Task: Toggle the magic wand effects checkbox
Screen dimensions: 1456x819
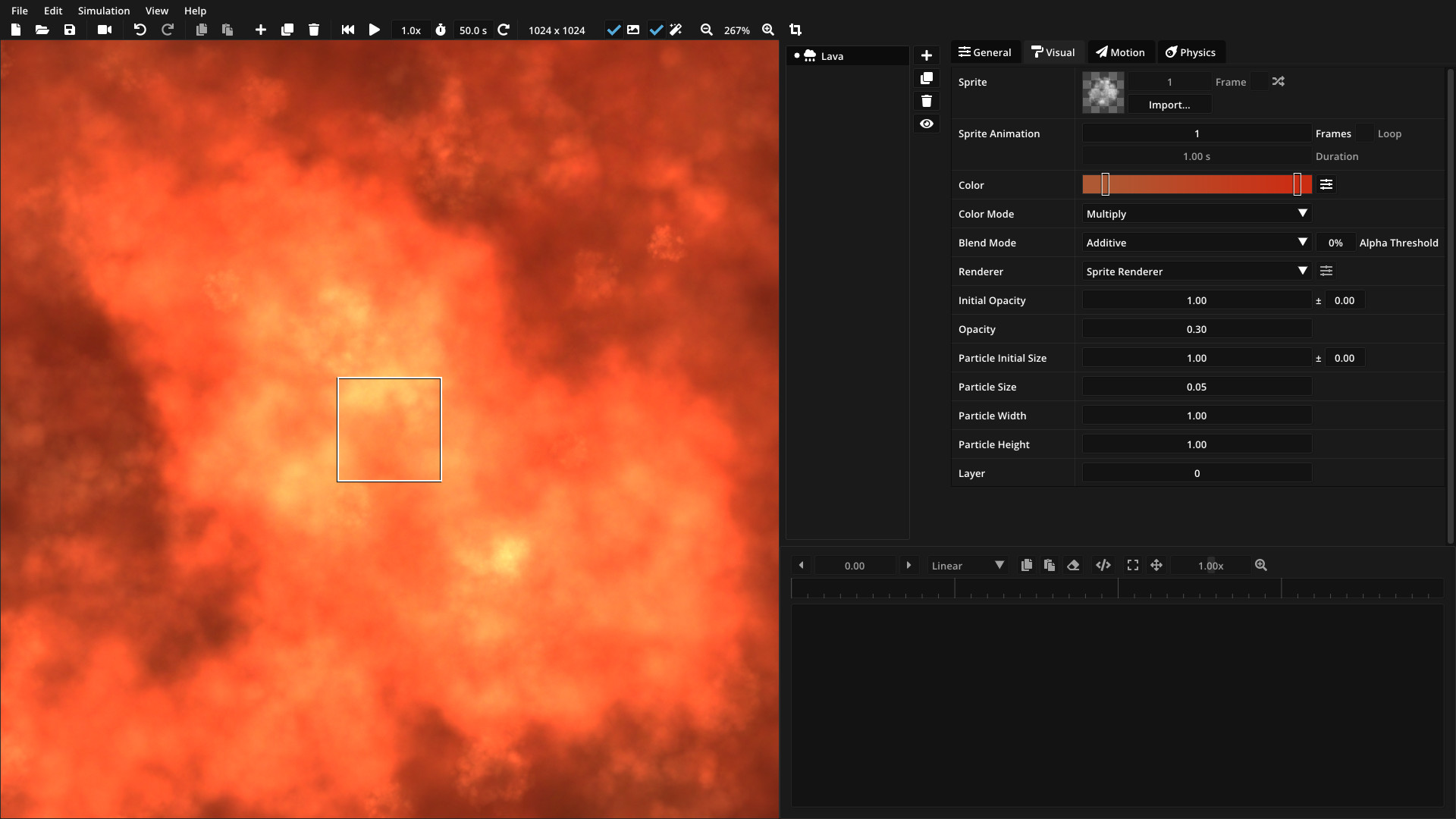Action: (657, 30)
